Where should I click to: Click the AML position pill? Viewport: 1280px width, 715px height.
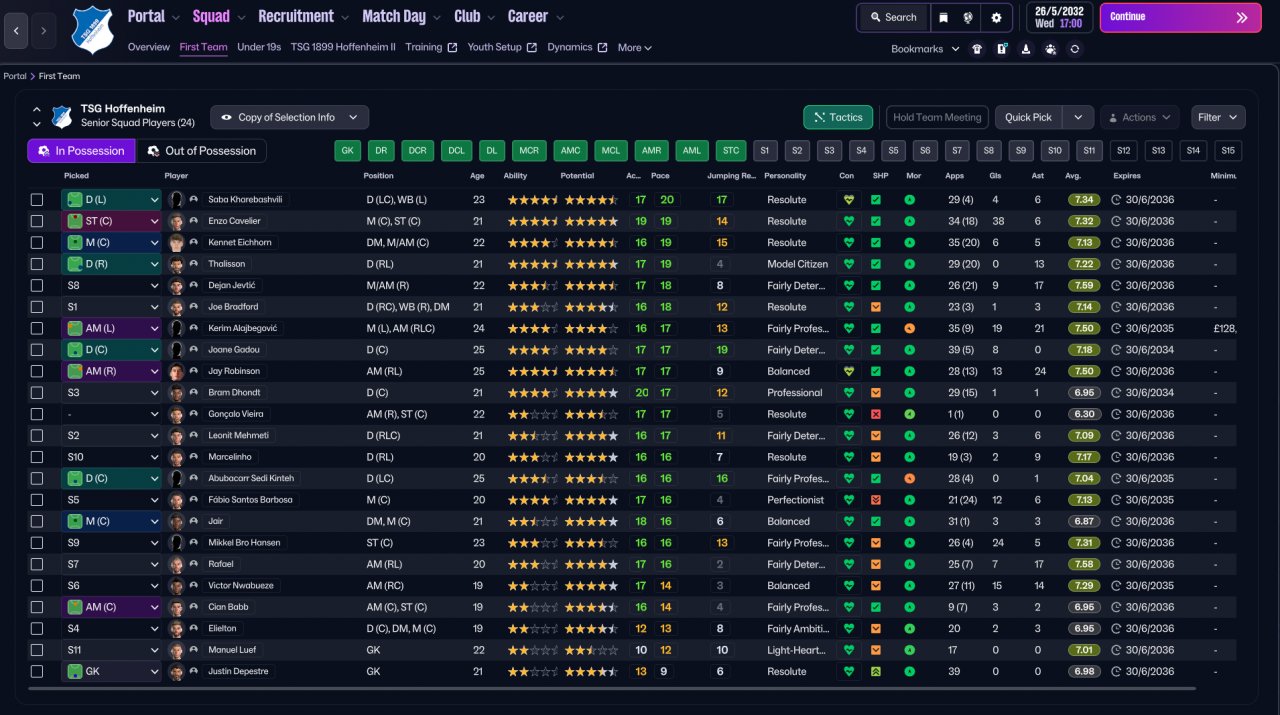pos(691,151)
